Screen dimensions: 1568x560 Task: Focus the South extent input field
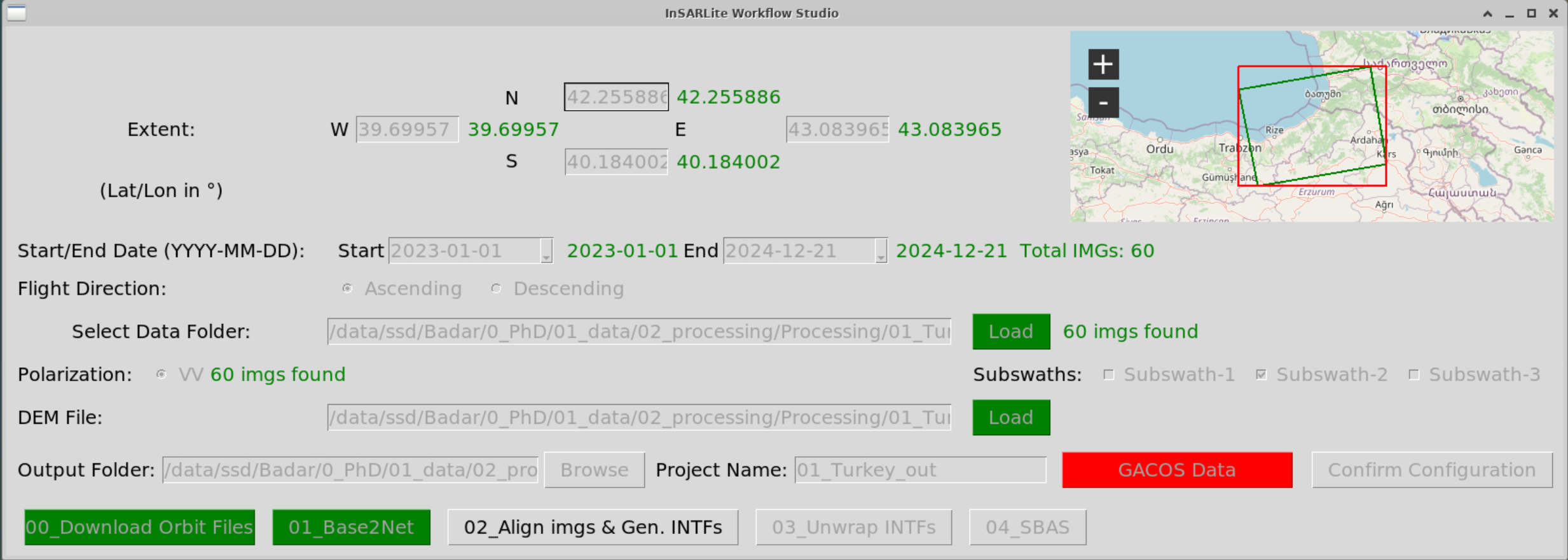616,162
